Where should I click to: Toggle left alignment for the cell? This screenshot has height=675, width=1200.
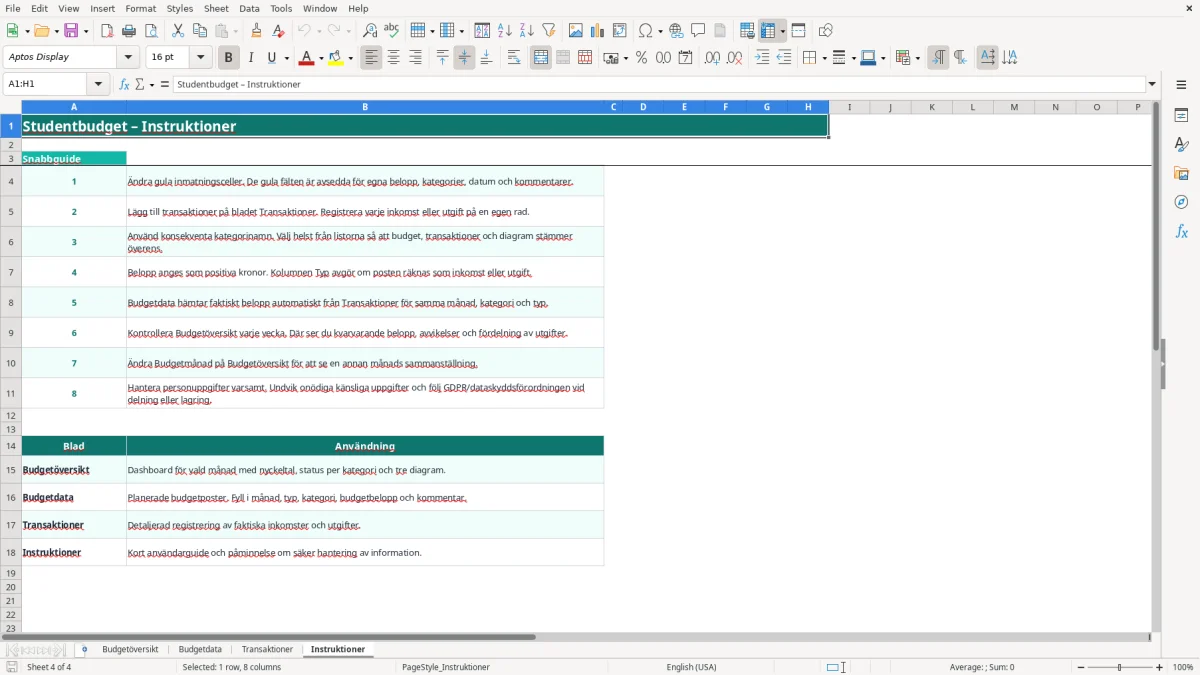(371, 58)
